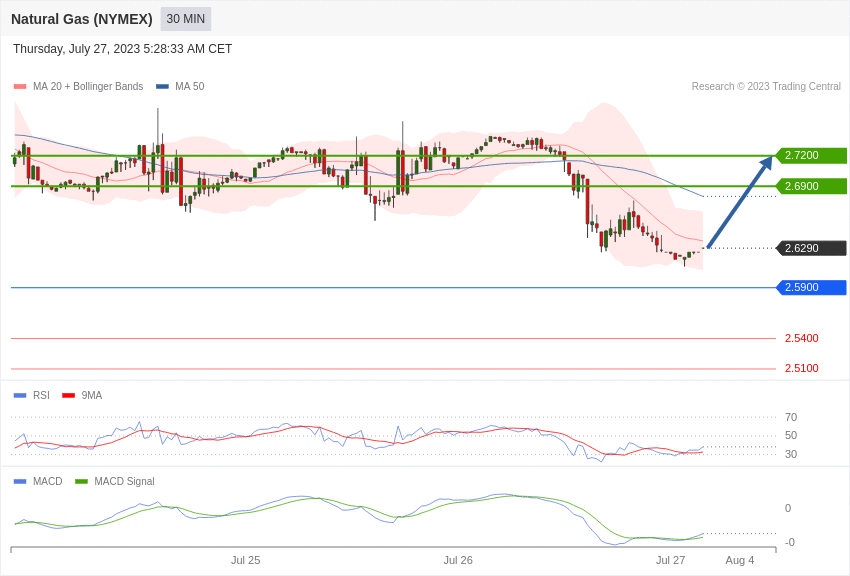Image resolution: width=850 pixels, height=576 pixels.
Task: Click the Aug 4 date label
Action: (740, 560)
